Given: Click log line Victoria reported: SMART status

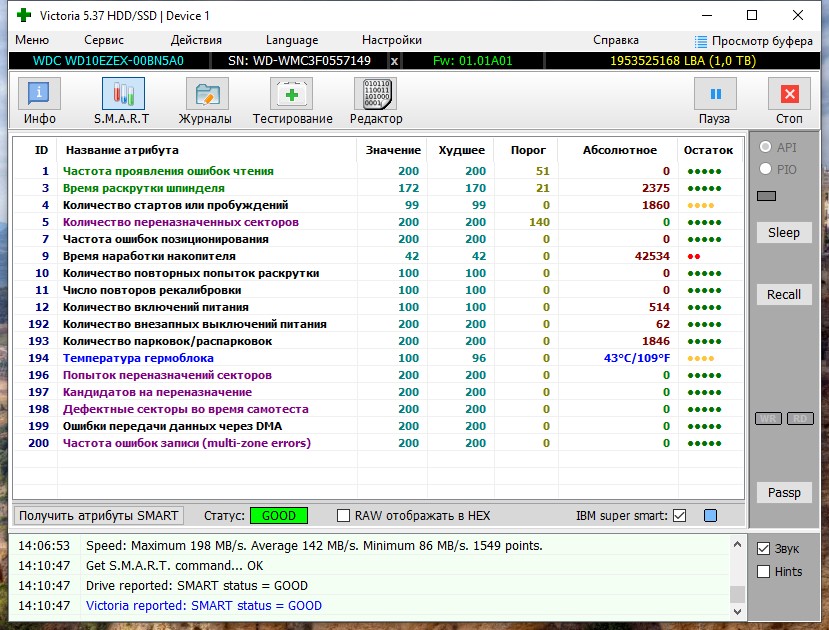Looking at the screenshot, I should (x=204, y=606).
